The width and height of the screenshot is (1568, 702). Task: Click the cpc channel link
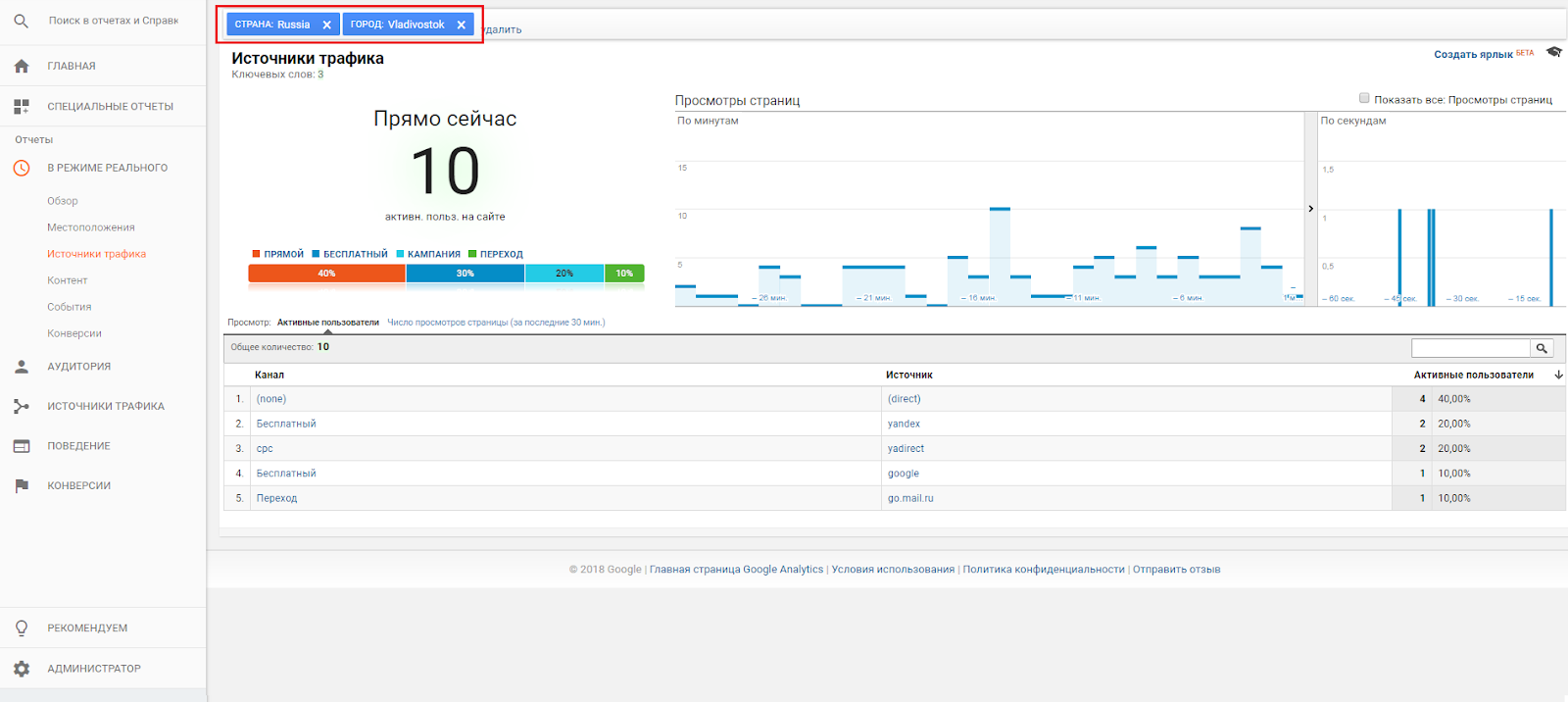(x=265, y=449)
